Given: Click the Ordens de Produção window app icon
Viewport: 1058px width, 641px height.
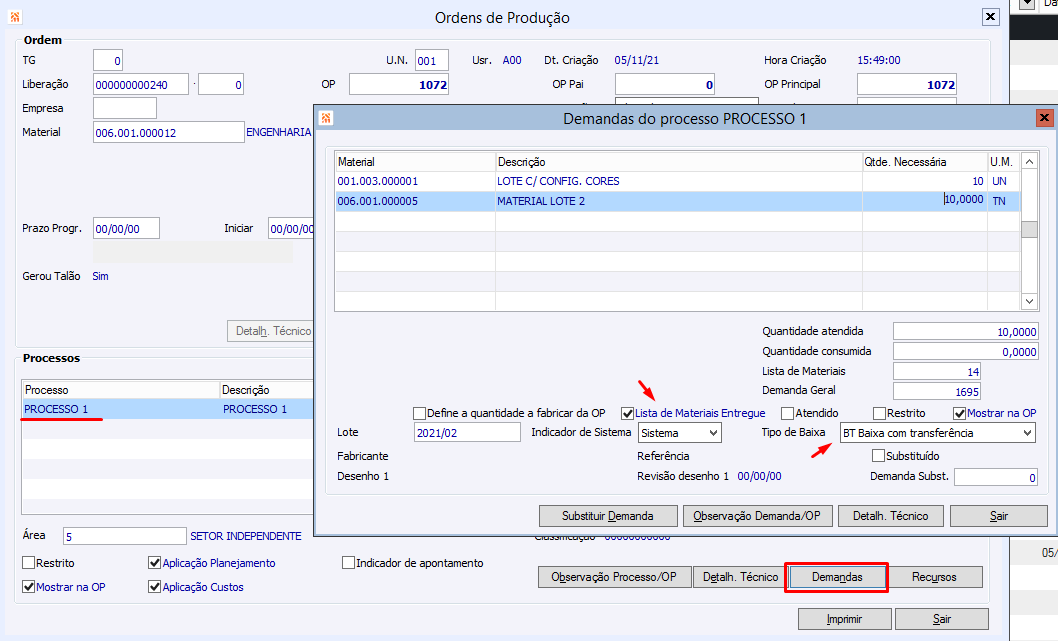Looking at the screenshot, I should (x=15, y=17).
